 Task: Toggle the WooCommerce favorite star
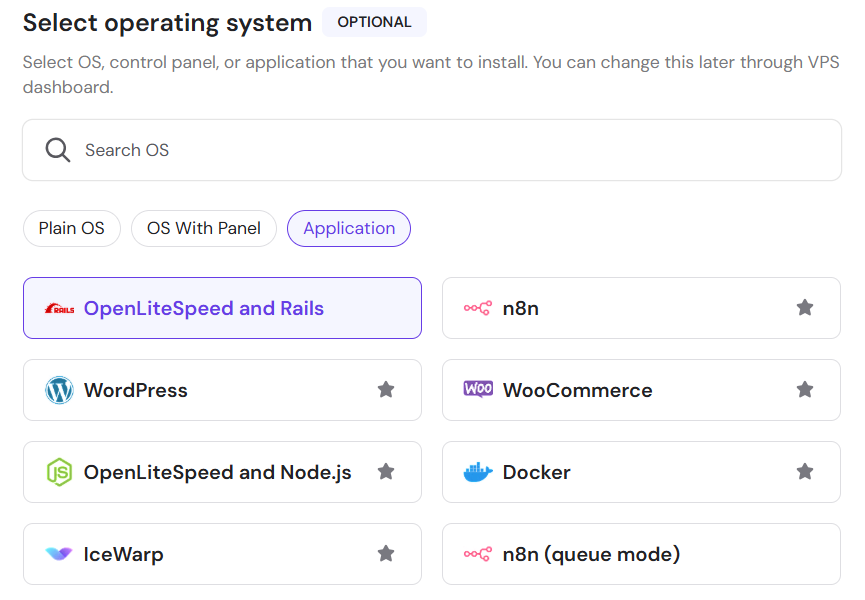coord(805,389)
